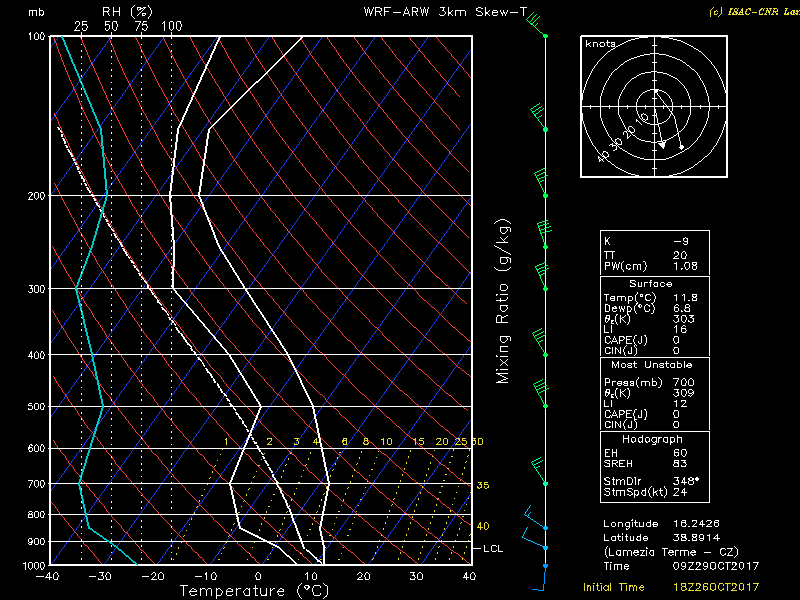Click the StmDir value "348°"
Viewport: 800px width, 600px height.
(x=685, y=481)
